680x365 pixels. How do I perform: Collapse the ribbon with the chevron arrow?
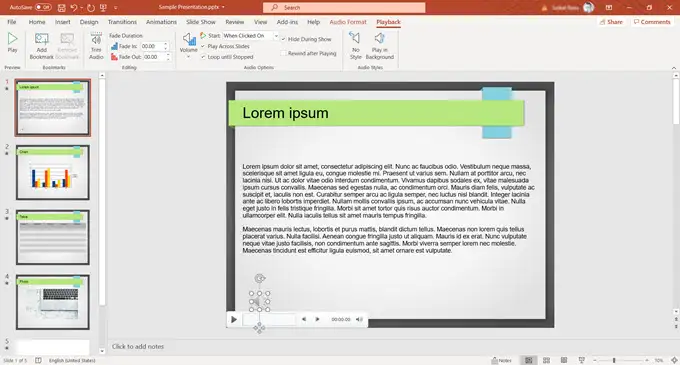[x=674, y=68]
